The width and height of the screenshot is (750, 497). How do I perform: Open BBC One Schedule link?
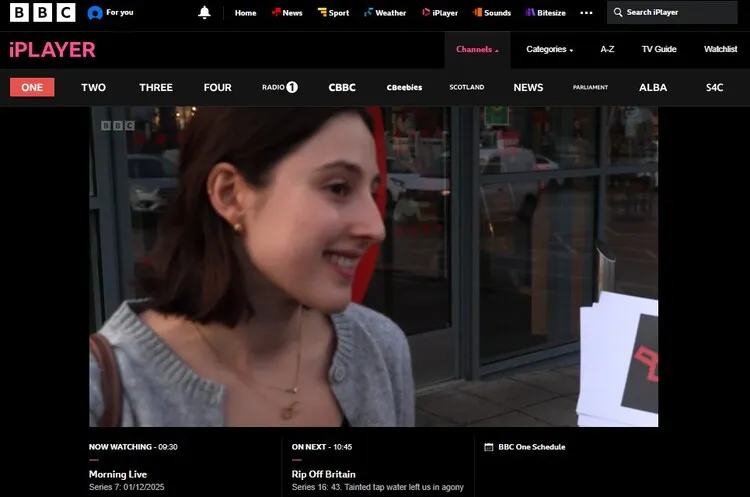point(531,447)
